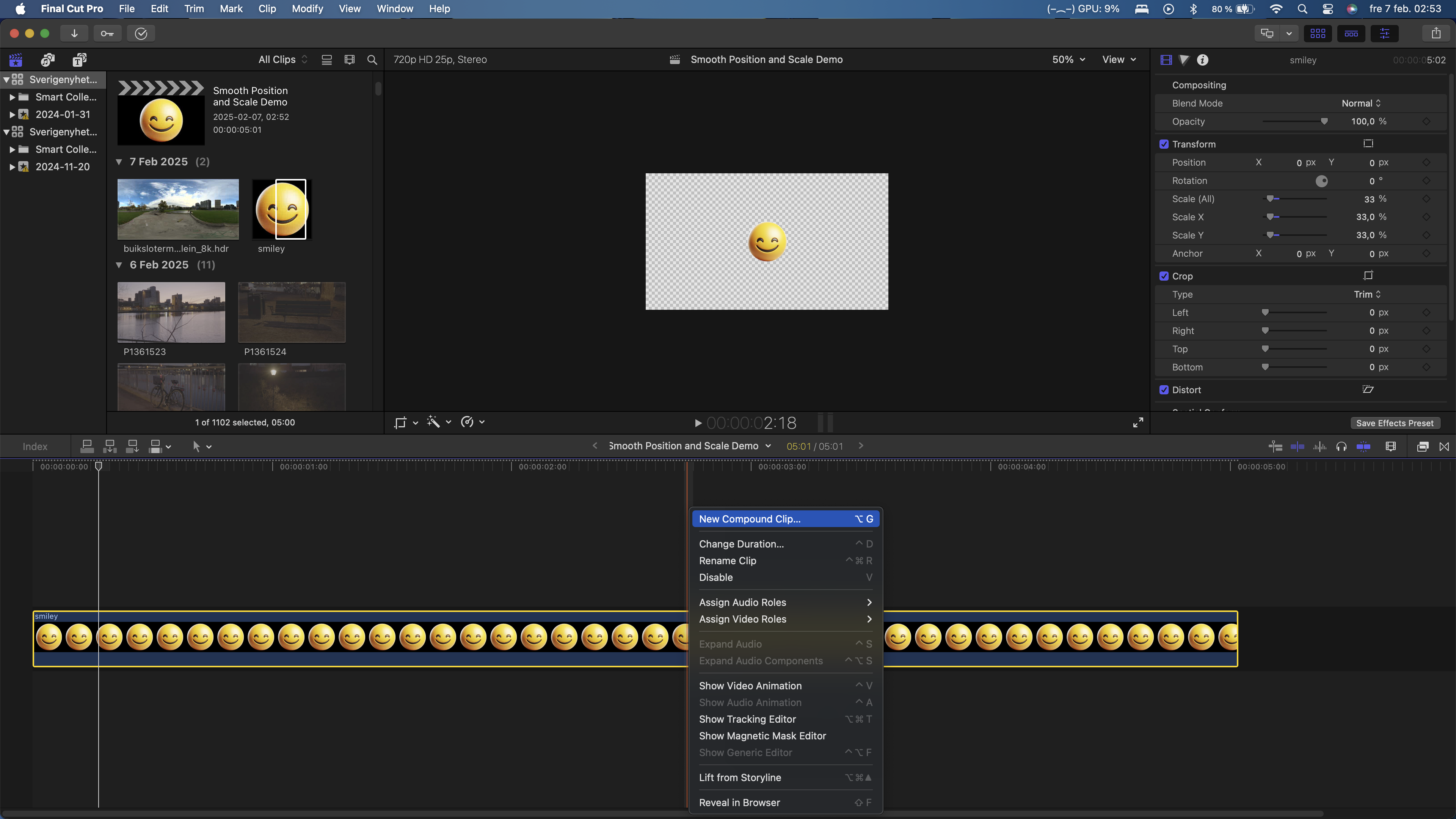This screenshot has width=1456, height=819.
Task: Toggle the Distort checkbox
Action: (1164, 390)
